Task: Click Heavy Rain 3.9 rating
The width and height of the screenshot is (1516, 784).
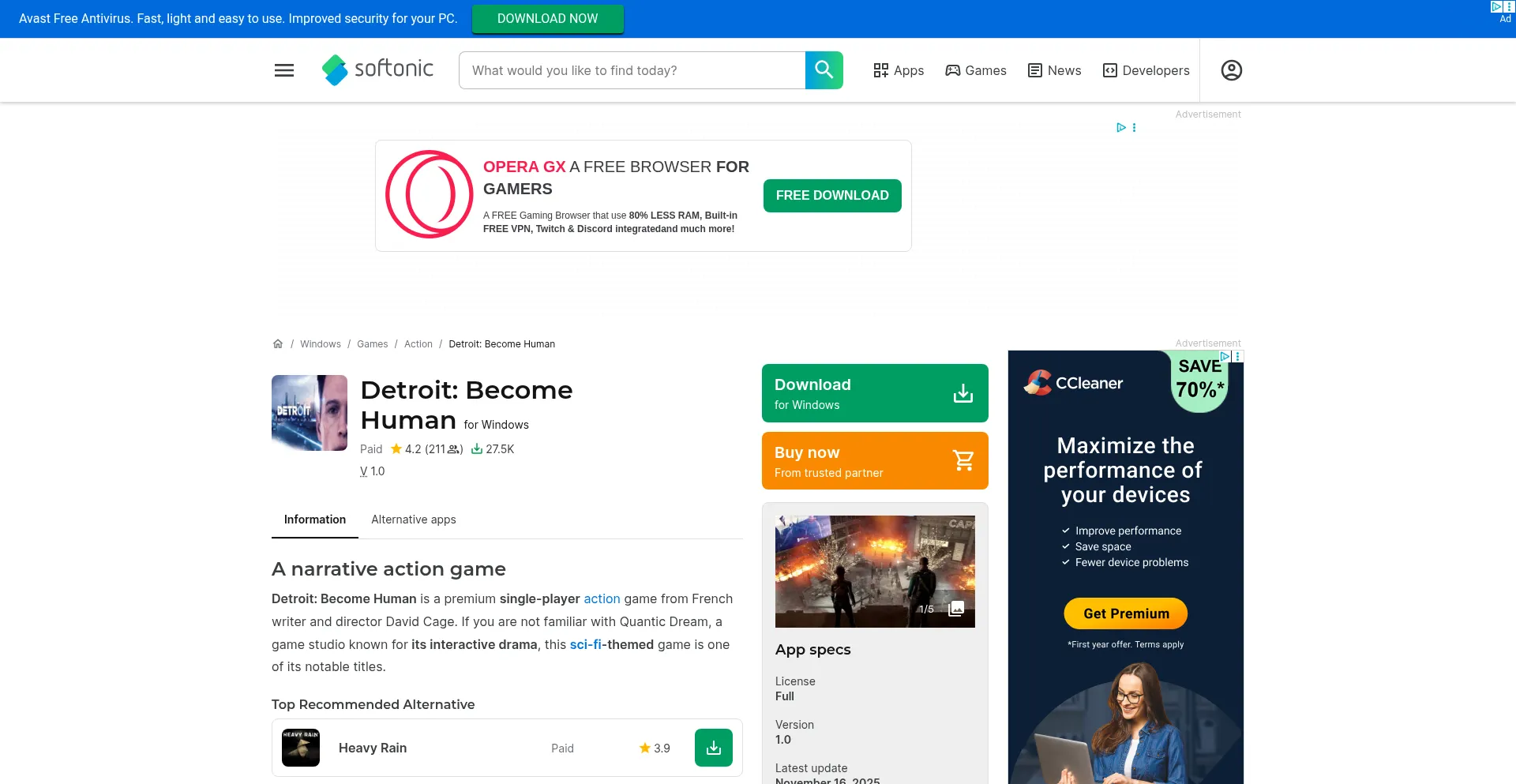Action: (655, 748)
